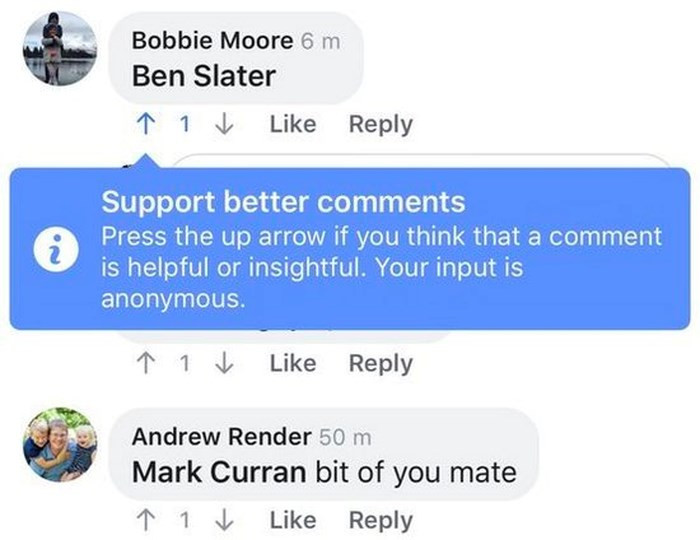
Task: Click the Support better comments heading
Action: click(283, 202)
